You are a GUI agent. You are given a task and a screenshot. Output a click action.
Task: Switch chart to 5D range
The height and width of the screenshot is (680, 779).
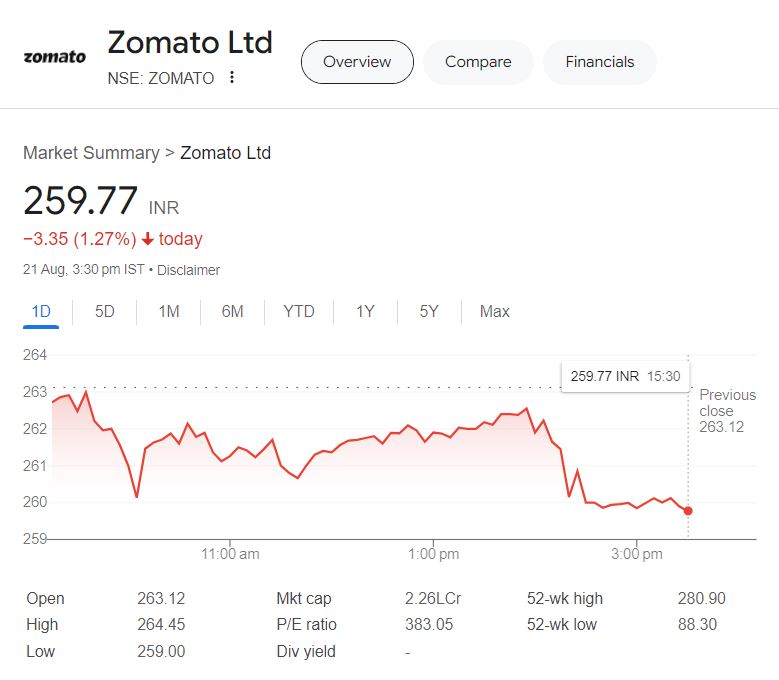105,311
